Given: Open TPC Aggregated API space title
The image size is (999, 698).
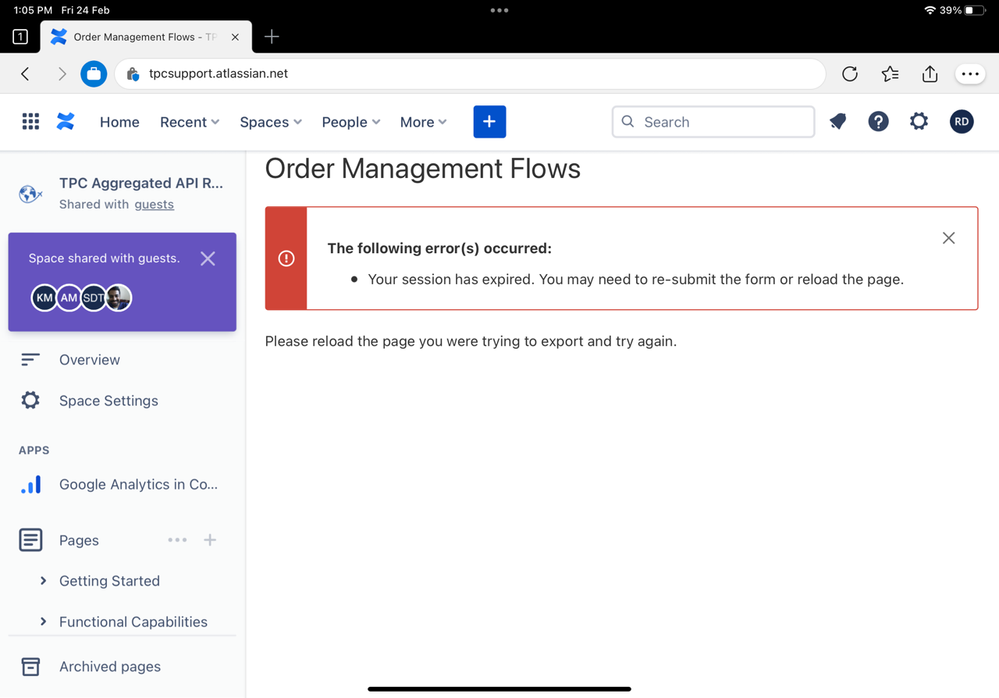Looking at the screenshot, I should tap(141, 183).
